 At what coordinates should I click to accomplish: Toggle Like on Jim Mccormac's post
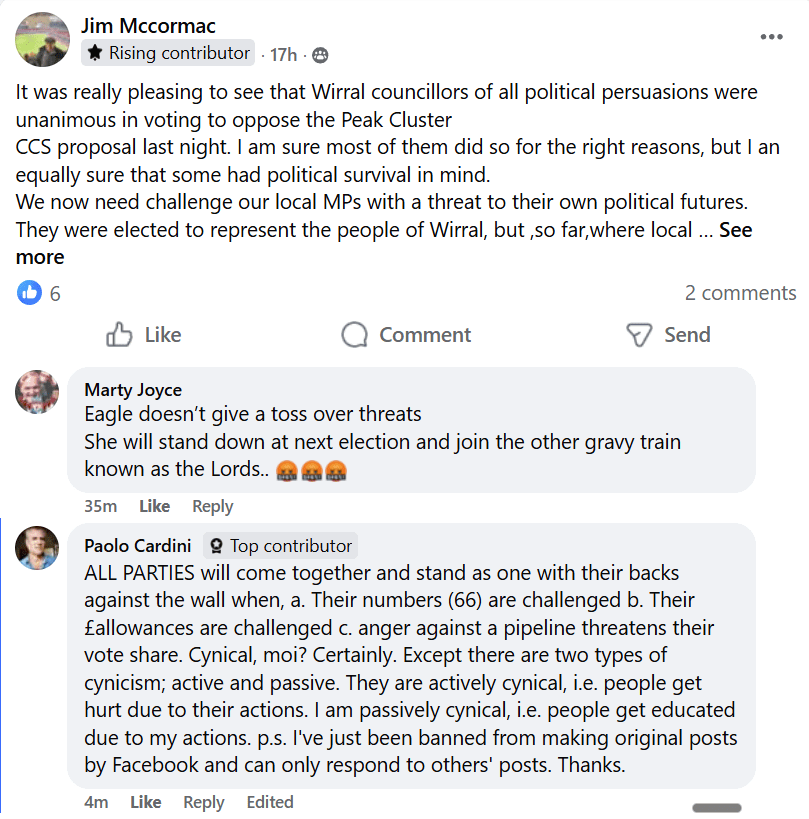(144, 335)
